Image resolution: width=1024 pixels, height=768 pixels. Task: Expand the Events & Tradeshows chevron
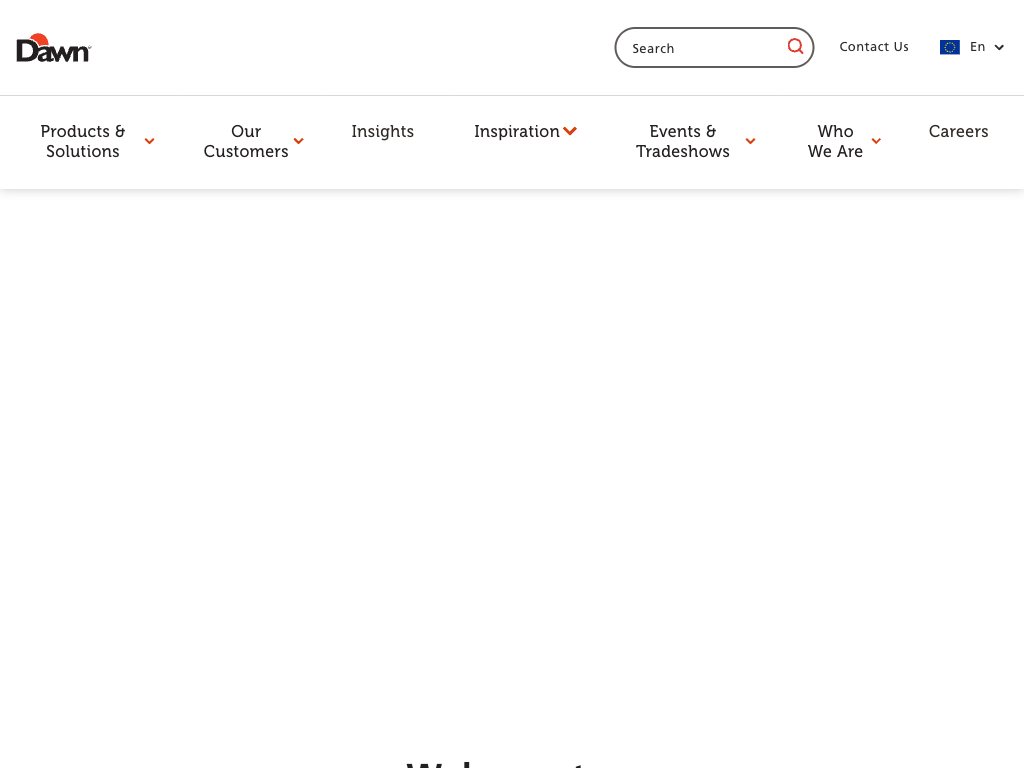pos(750,142)
